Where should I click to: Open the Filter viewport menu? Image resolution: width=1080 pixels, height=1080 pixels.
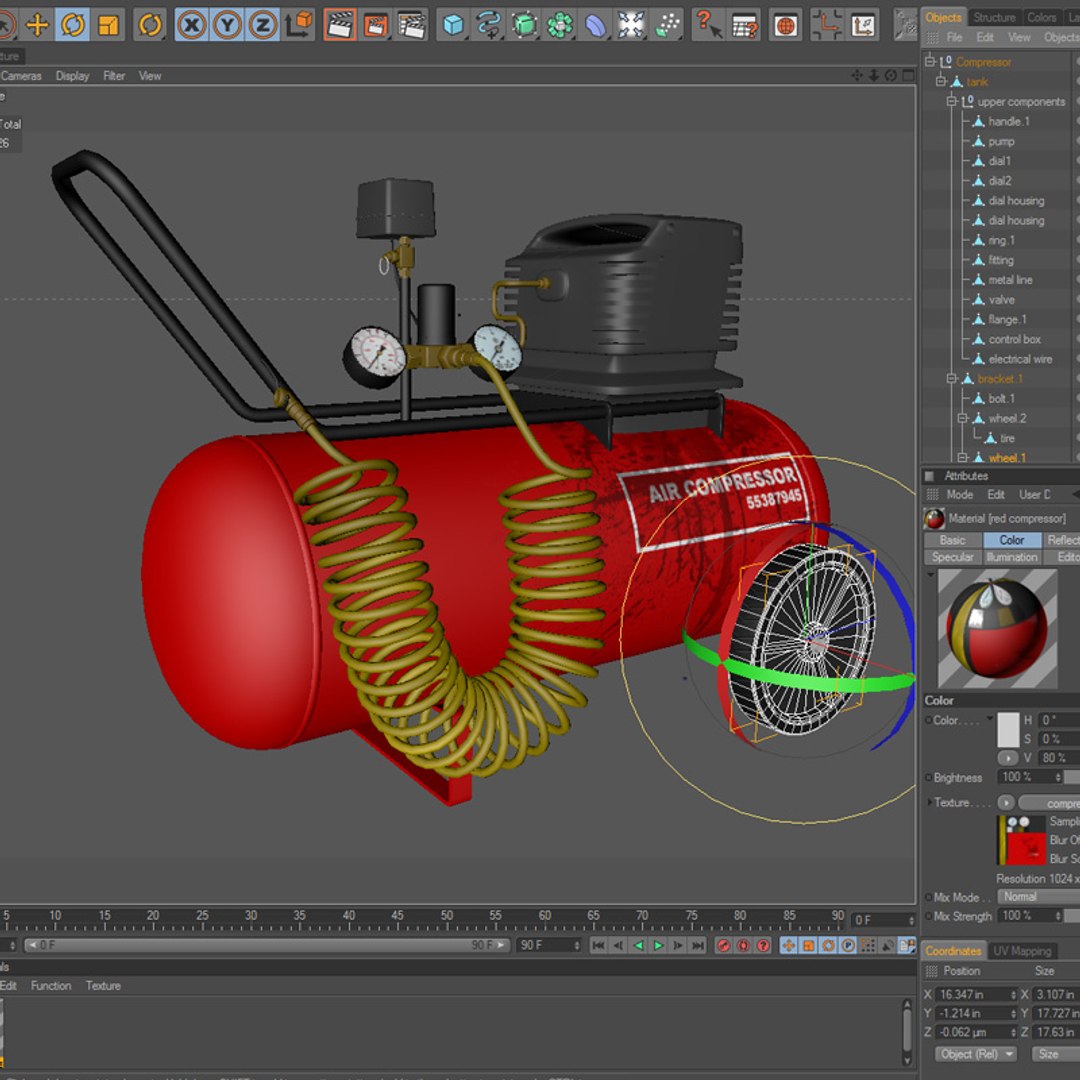114,76
